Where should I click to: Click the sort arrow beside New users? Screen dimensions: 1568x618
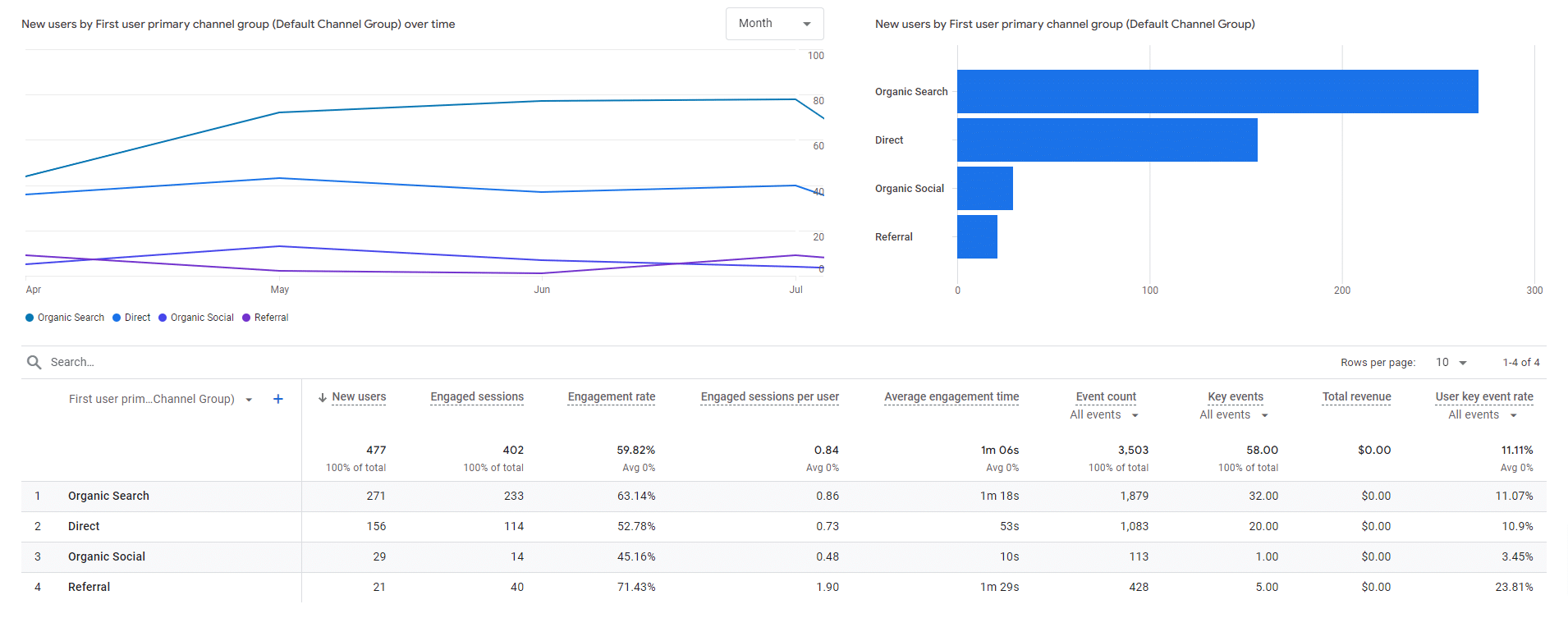tap(323, 397)
